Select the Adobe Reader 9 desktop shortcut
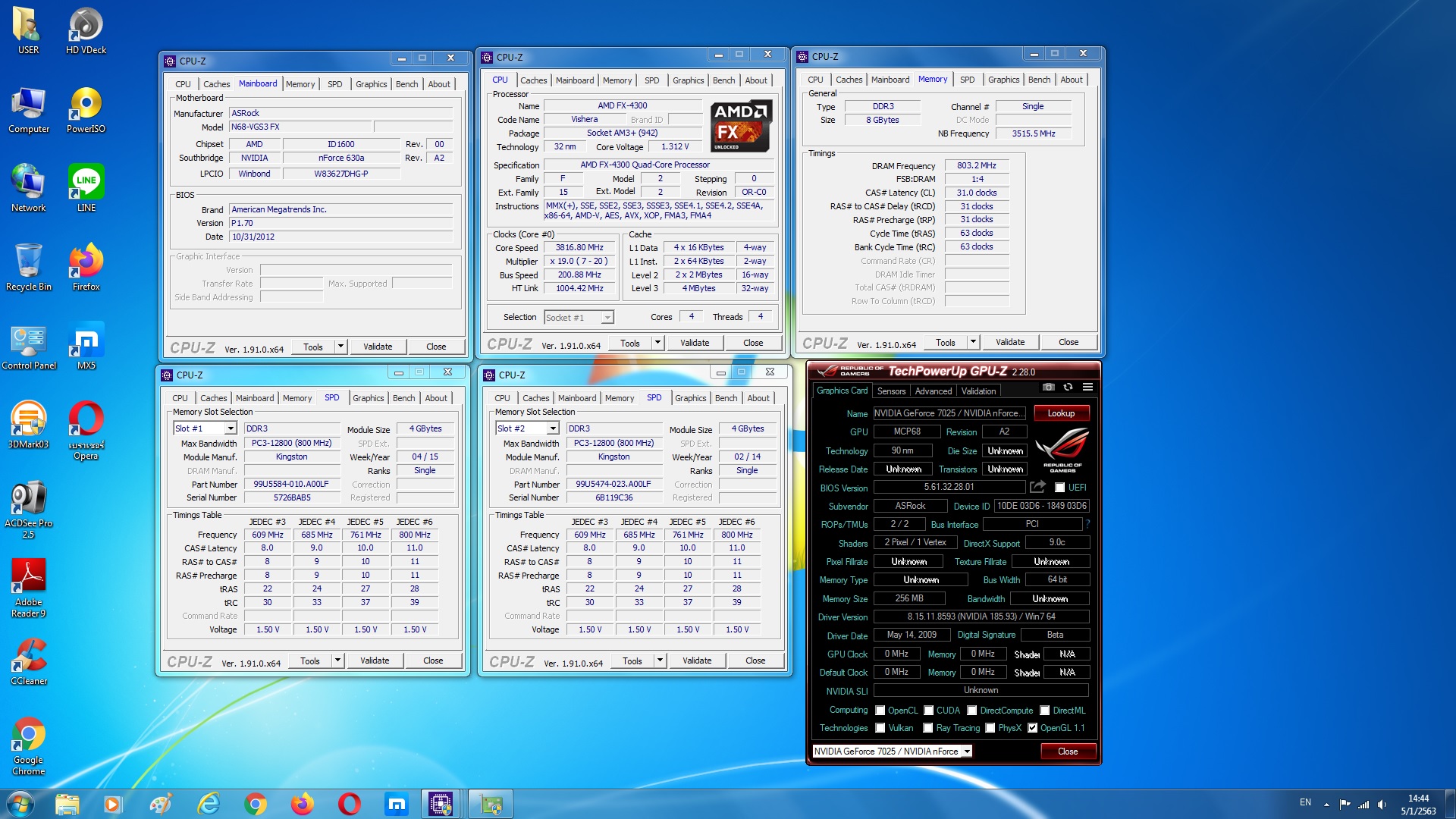This screenshot has height=819, width=1456. pyautogui.click(x=28, y=588)
